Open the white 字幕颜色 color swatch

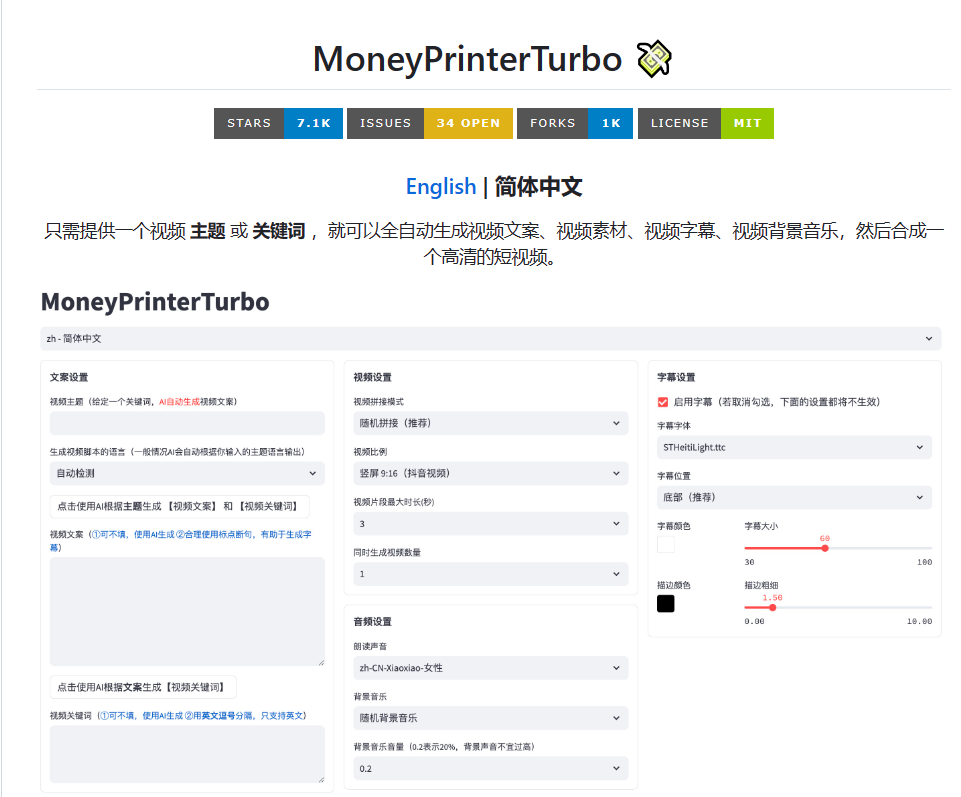pyautogui.click(x=666, y=544)
